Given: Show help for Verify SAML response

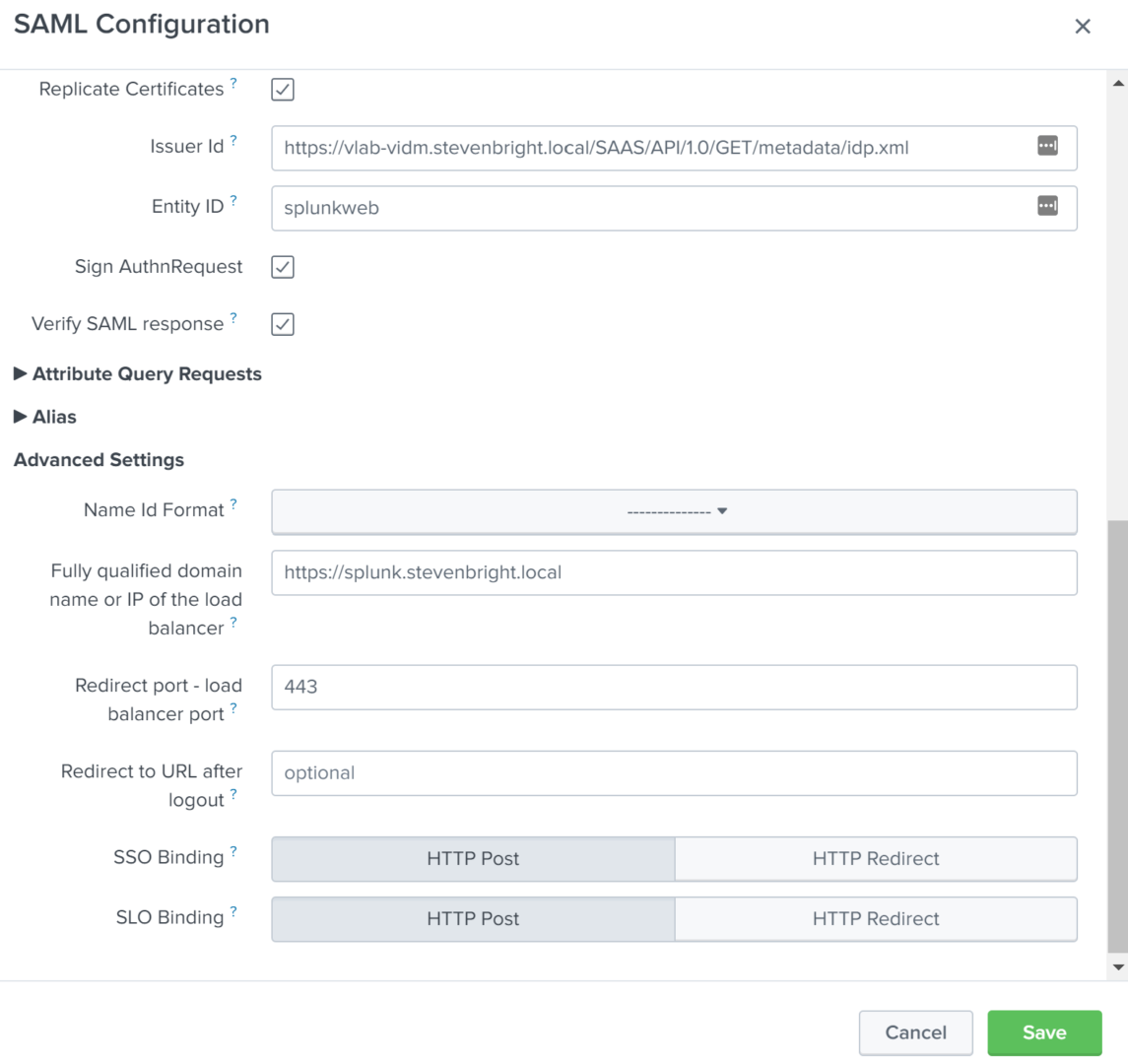Looking at the screenshot, I should pos(233,318).
